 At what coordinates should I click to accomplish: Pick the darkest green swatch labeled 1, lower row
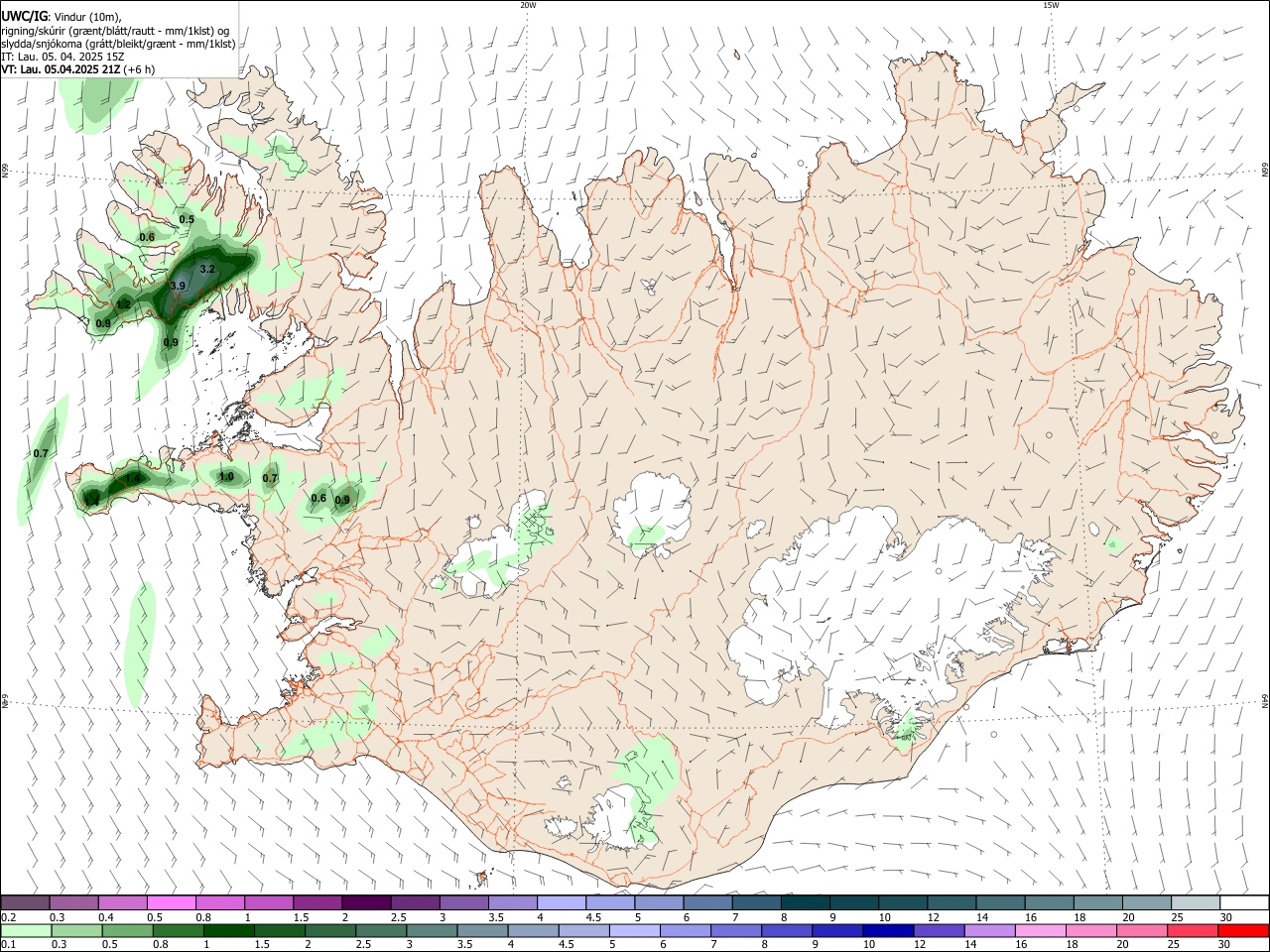point(228,930)
